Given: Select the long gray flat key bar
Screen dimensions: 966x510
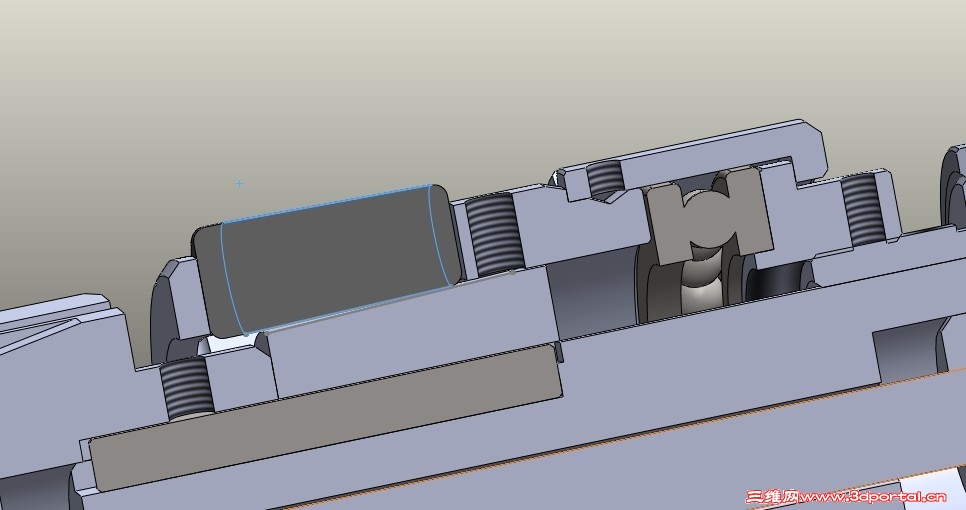Looking at the screenshot, I should coord(326,419).
